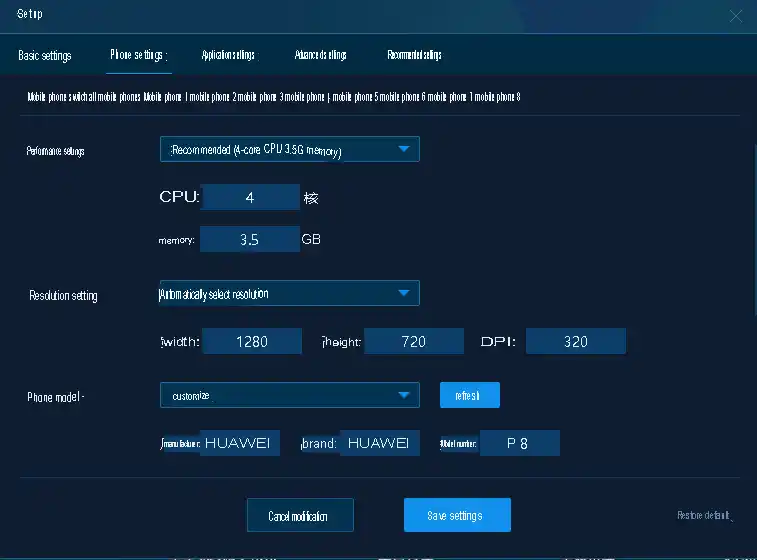Select the Recommended settings tab
The height and width of the screenshot is (560, 757).
(x=414, y=55)
